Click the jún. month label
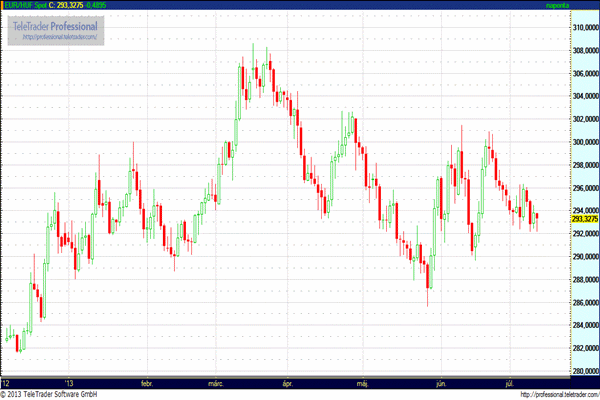The height and width of the screenshot is (400, 600). pyautogui.click(x=440, y=382)
